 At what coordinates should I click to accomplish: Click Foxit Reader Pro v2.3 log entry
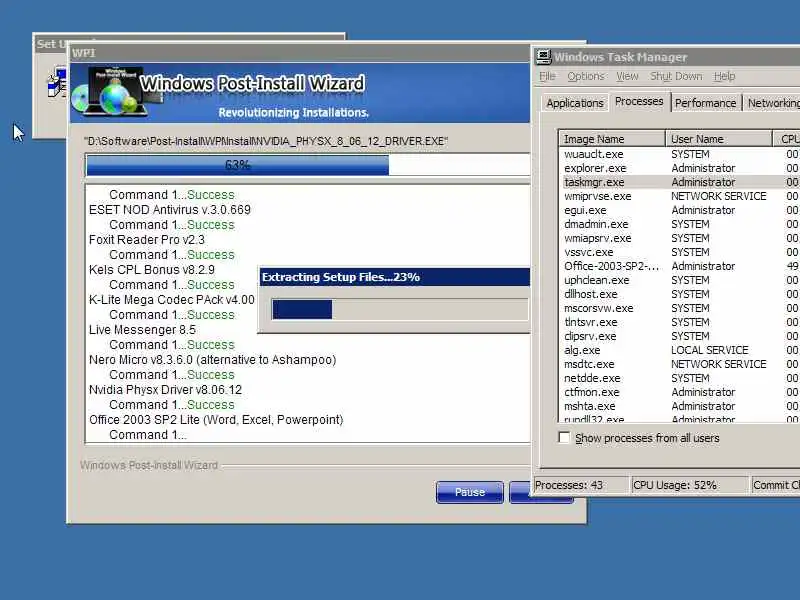[146, 240]
